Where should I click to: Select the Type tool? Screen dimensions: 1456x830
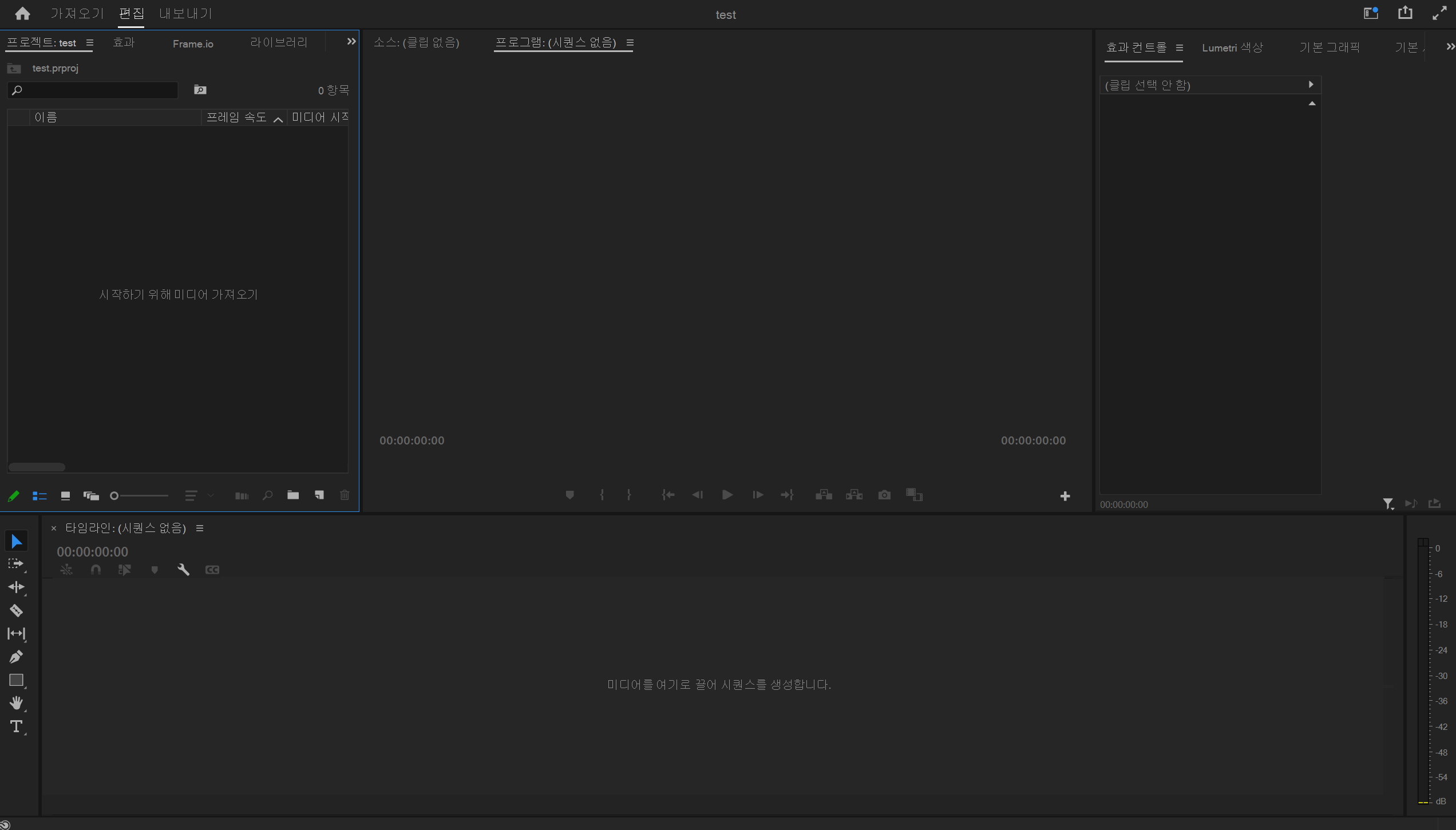[x=16, y=726]
